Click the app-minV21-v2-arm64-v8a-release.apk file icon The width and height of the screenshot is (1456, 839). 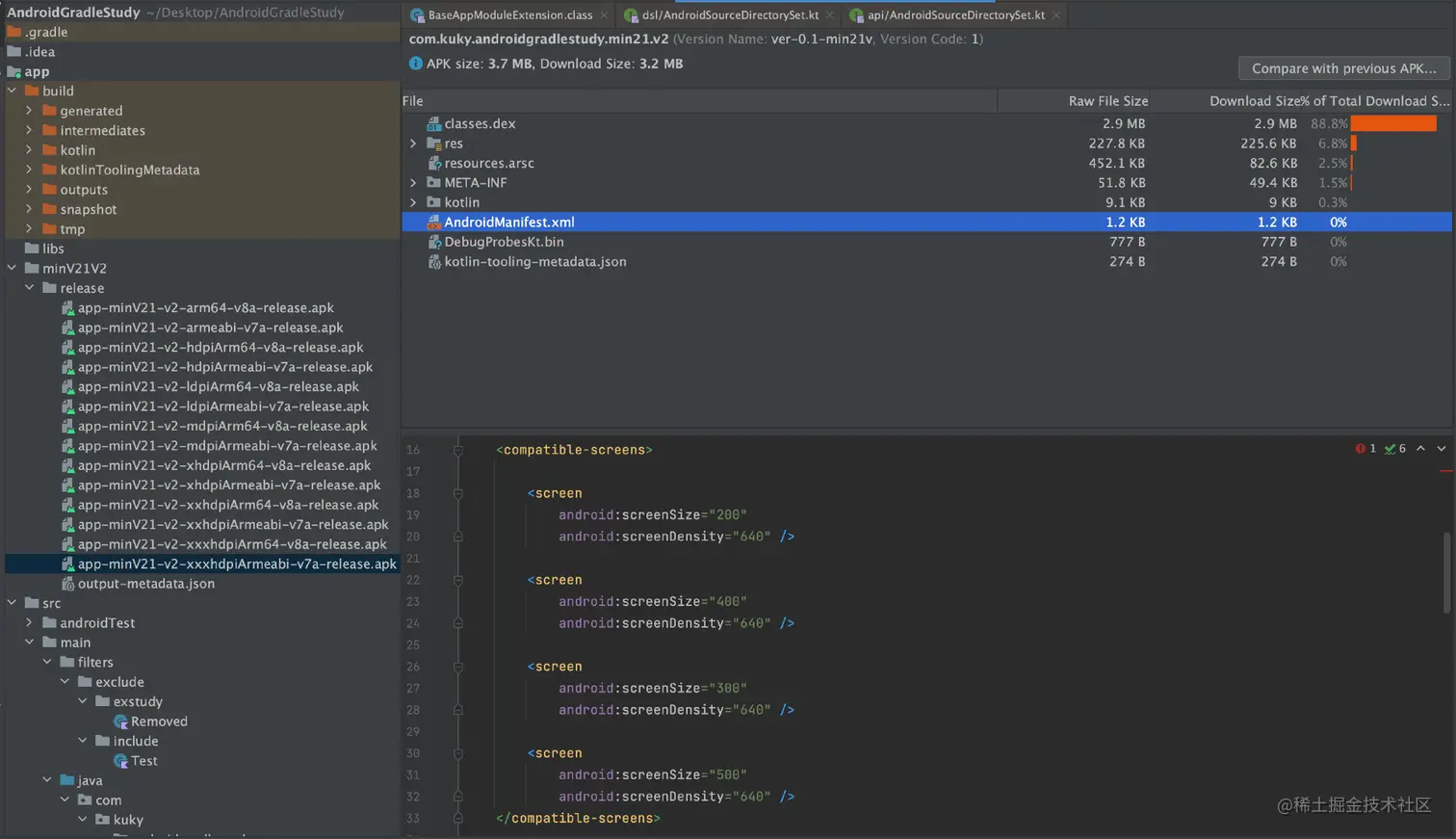tap(68, 308)
